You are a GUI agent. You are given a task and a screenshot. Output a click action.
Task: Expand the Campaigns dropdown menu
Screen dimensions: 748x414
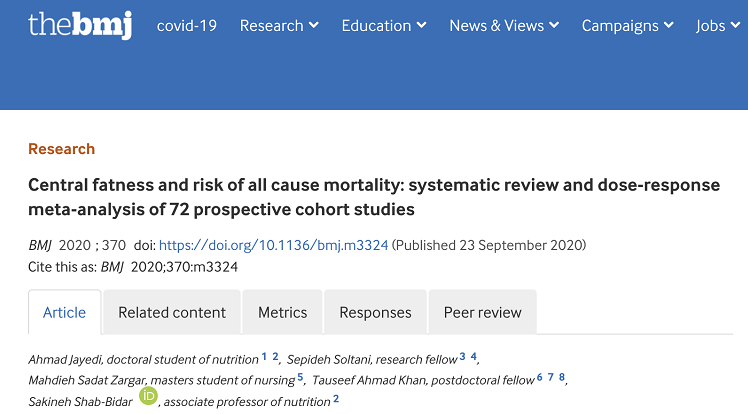click(628, 26)
